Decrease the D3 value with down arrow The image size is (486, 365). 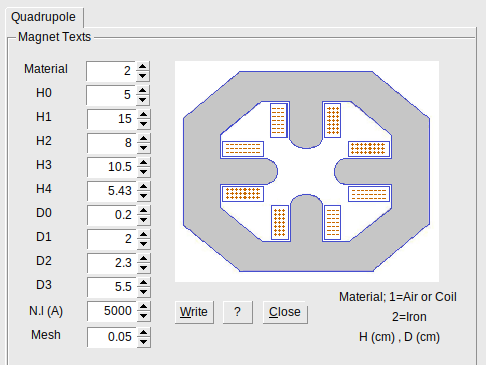[143, 292]
